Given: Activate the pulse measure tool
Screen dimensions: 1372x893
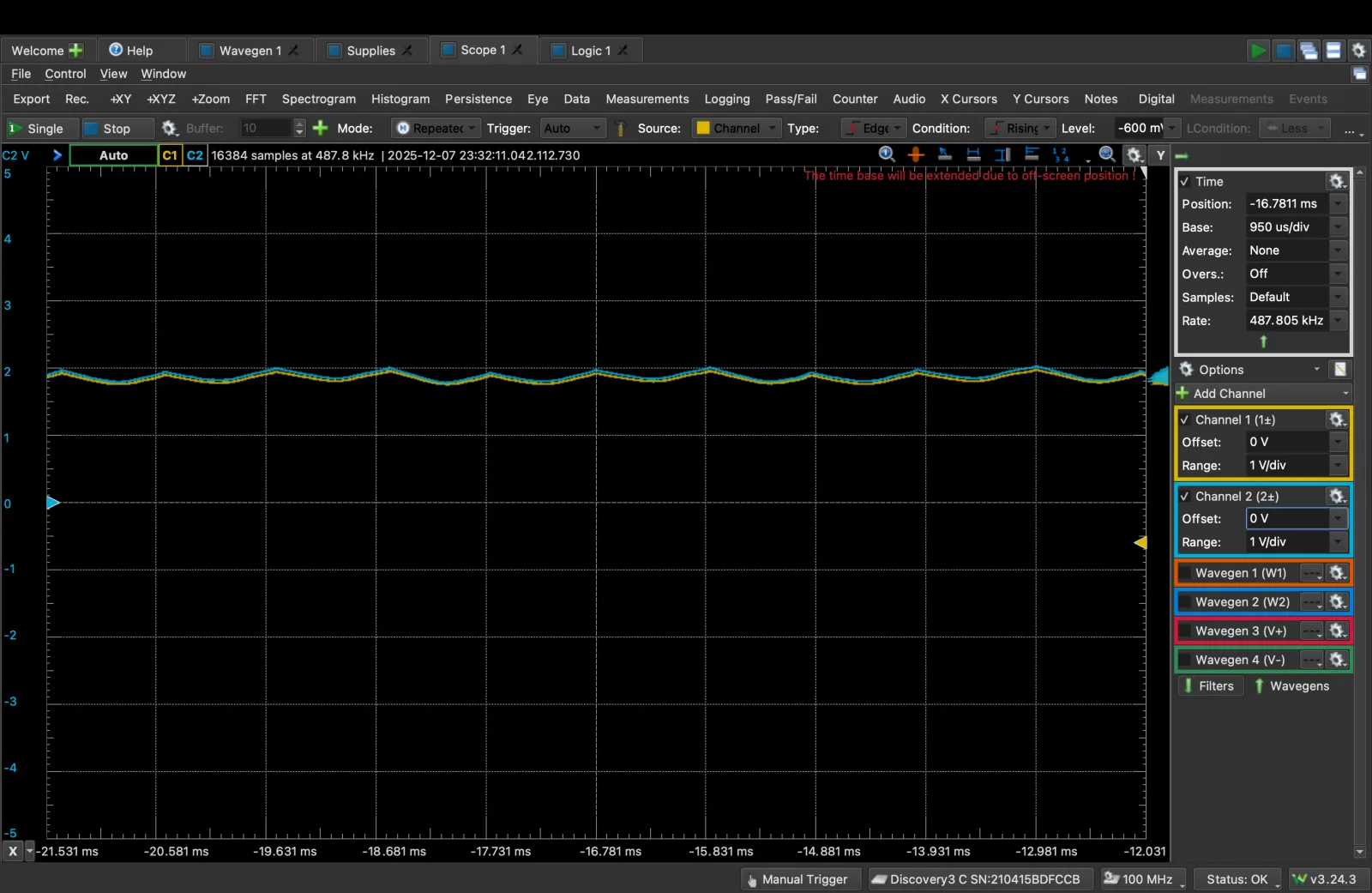Looking at the screenshot, I should tap(1032, 154).
